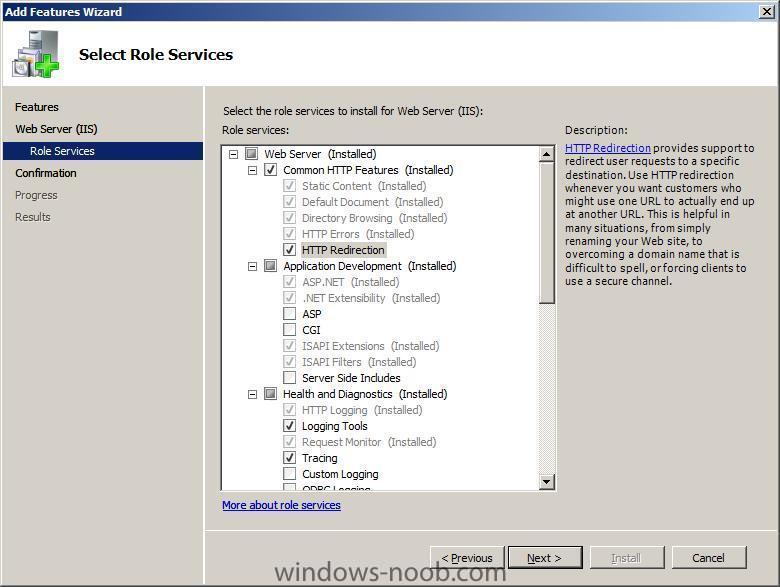Select the HTTP Logging row
780x587 pixels.
point(362,410)
